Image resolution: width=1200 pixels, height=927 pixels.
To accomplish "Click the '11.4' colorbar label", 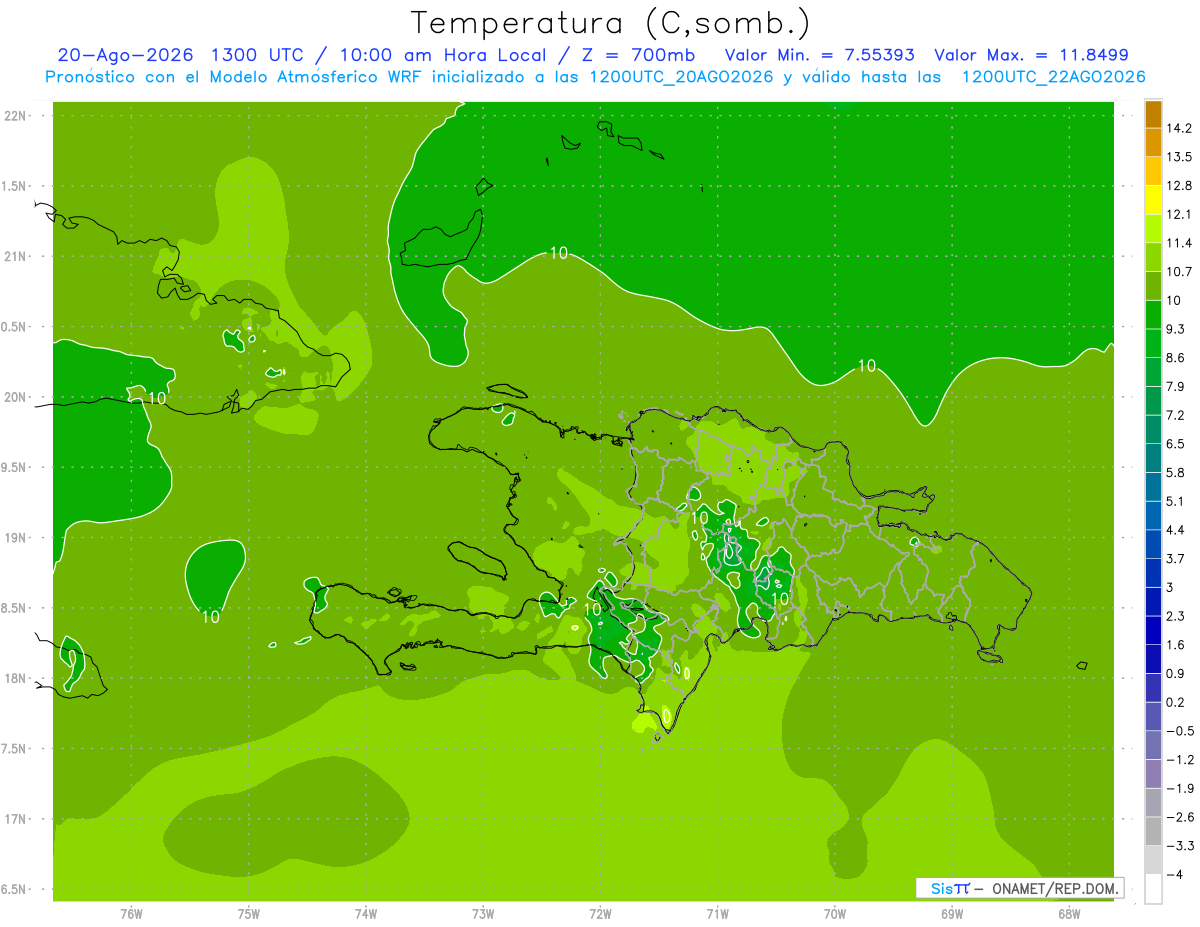I will click(1178, 243).
